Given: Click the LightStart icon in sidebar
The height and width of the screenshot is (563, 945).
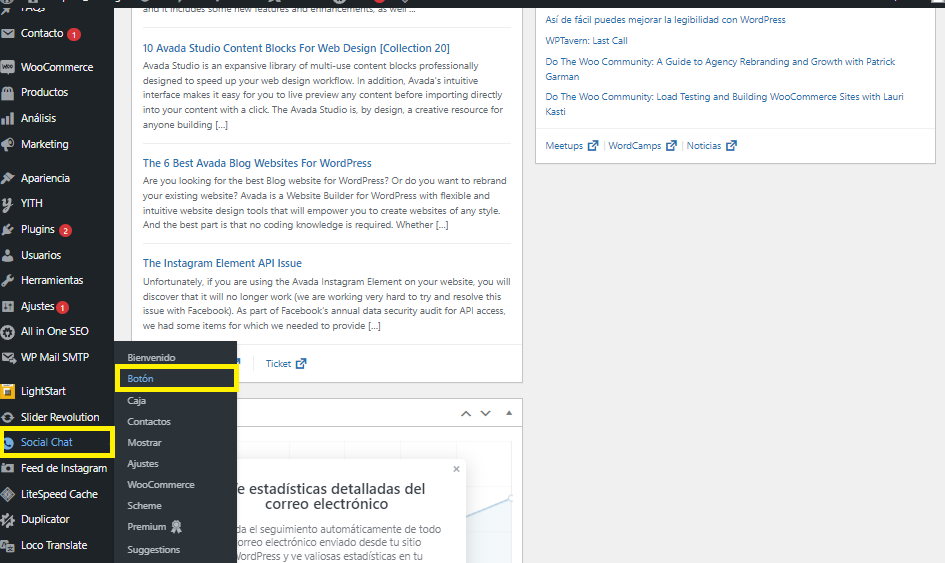Looking at the screenshot, I should pyautogui.click(x=8, y=391).
